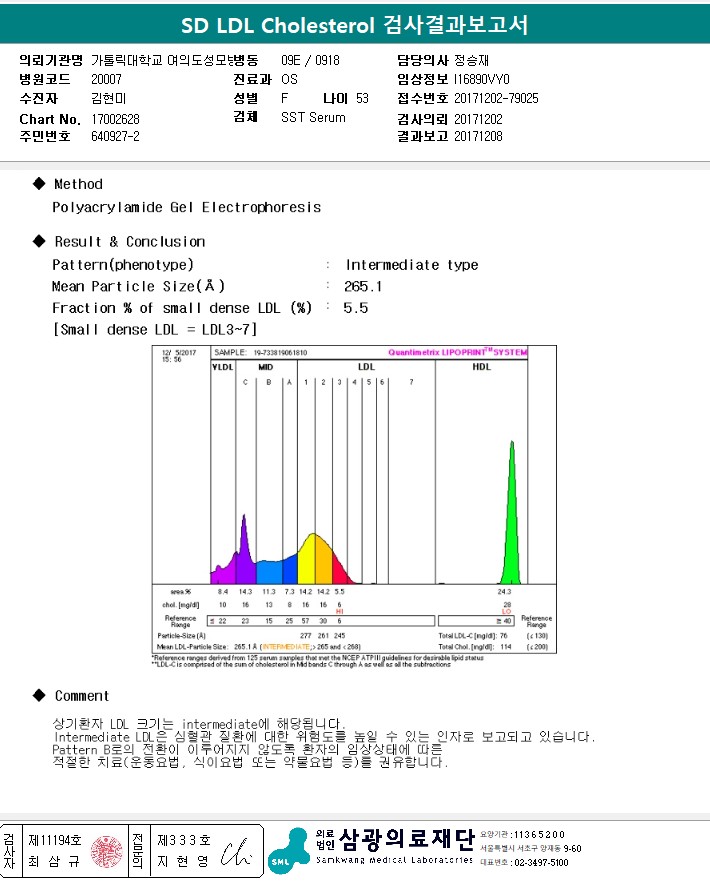
Task: Select 'Samkwang Medical Laboratories' English name
Action: click(395, 860)
